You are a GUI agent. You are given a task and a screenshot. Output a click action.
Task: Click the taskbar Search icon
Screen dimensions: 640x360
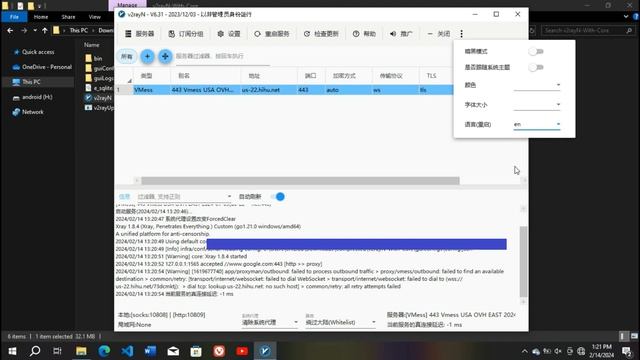tap(35, 351)
